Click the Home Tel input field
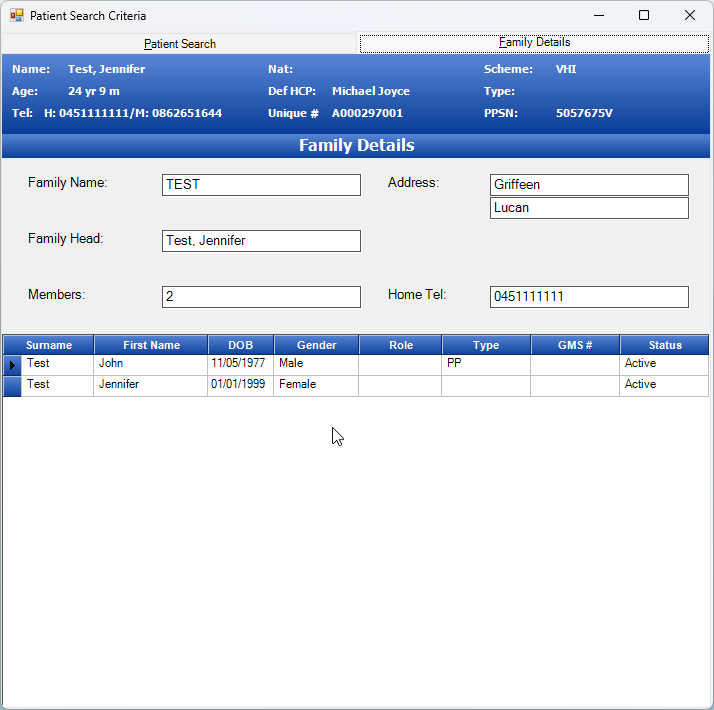Viewport: 714px width, 710px height. [x=589, y=297]
